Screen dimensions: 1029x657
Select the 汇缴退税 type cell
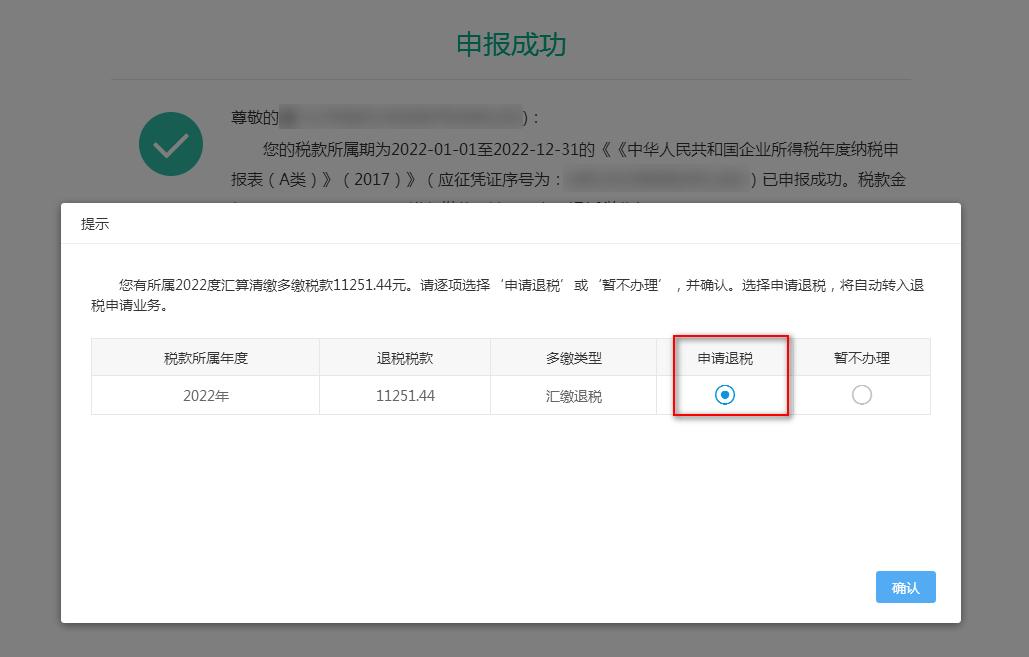pos(574,395)
